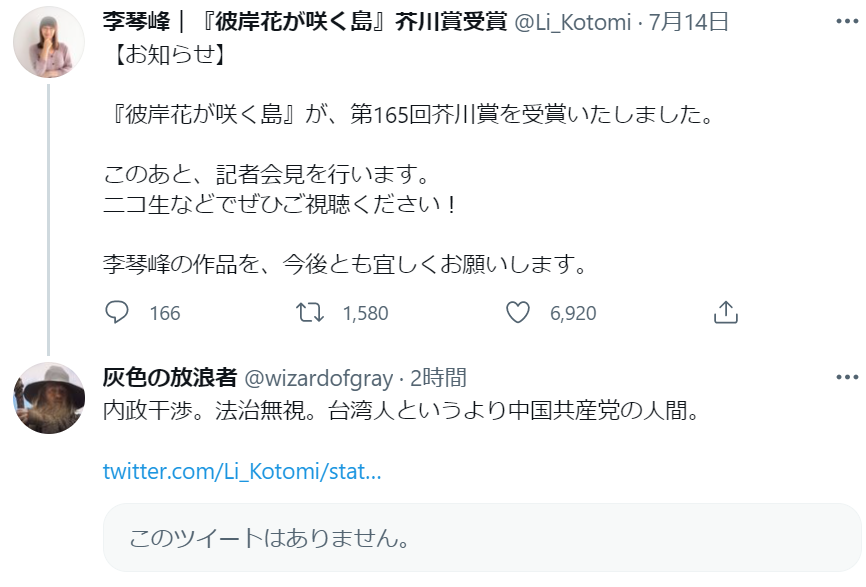Click the 1,580 retweets count

(x=366, y=313)
